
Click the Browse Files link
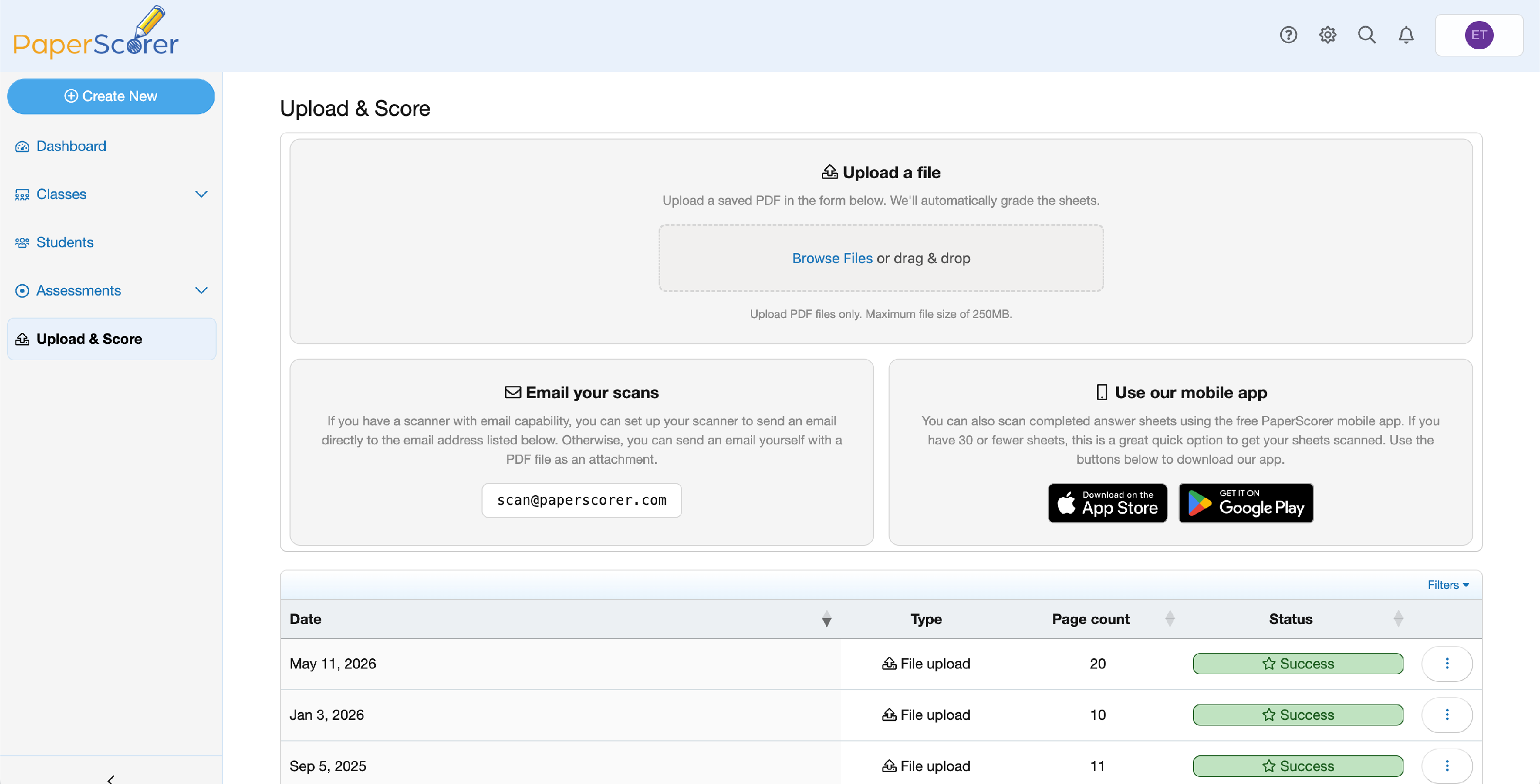pyautogui.click(x=832, y=258)
